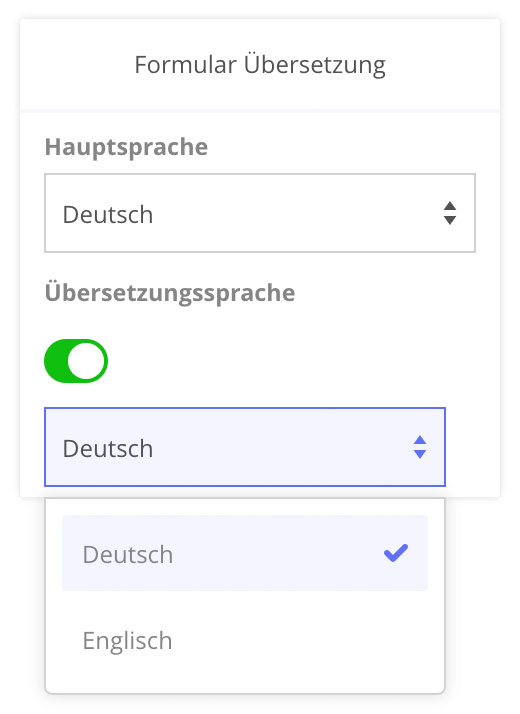This screenshot has width=520, height=714.
Task: Click blue down arrow in translation select
Action: point(420,454)
